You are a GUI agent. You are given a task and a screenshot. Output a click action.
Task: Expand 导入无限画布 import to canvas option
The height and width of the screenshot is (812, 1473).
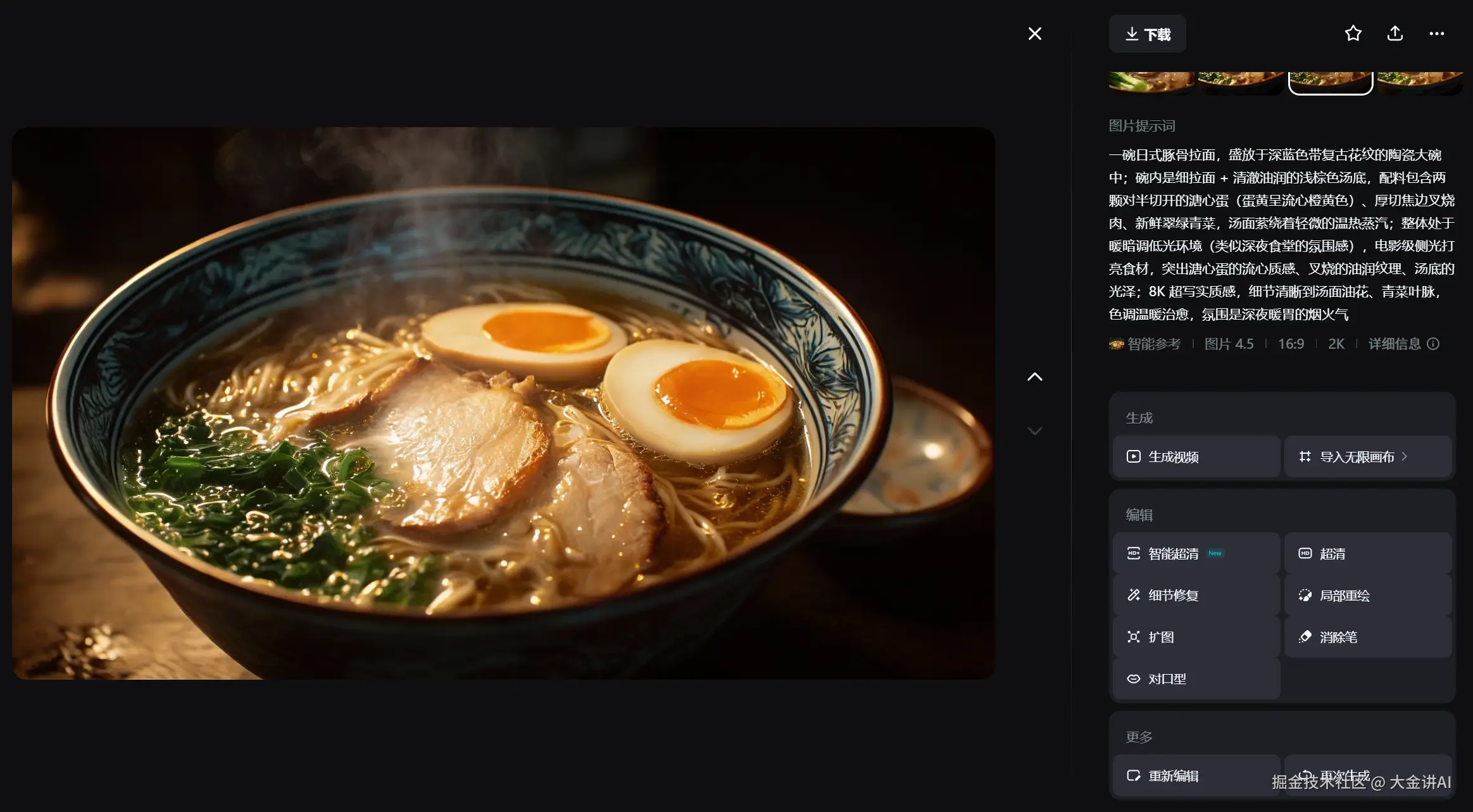point(1367,456)
